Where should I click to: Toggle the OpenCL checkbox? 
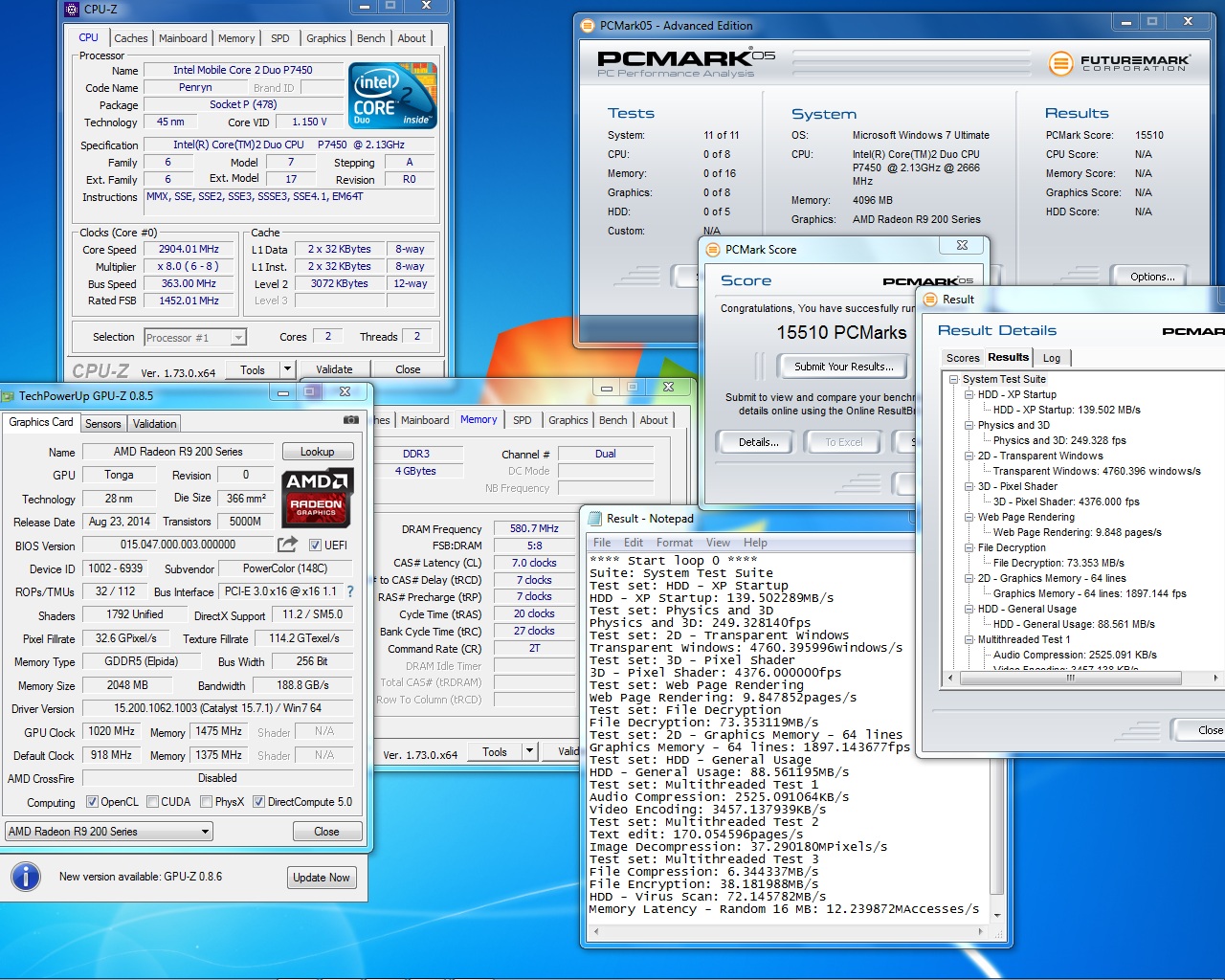point(92,802)
